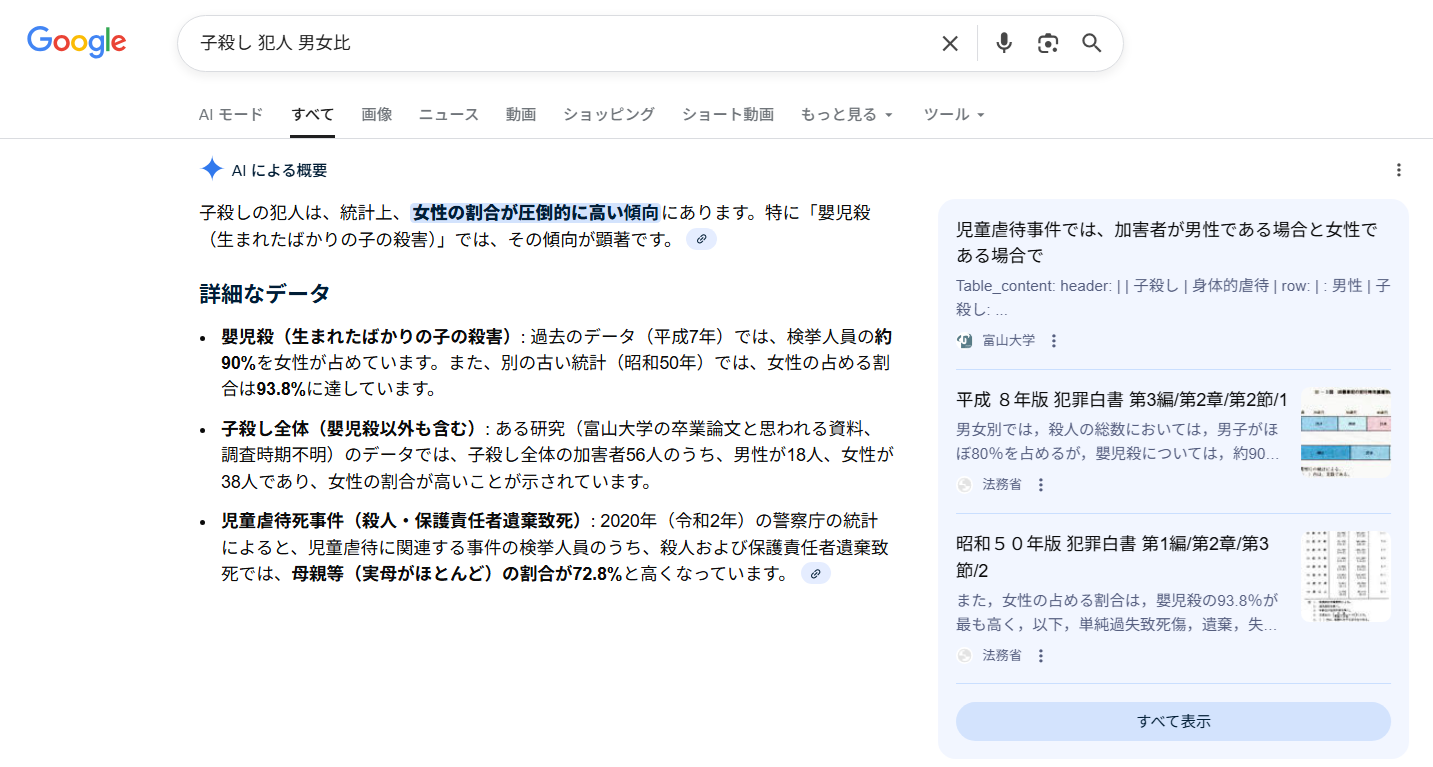Viewport: 1433px width, 767px height.
Task: Click the 嬰児殺（生まれたばかりの子の殺害） bullet heading
Action: (x=367, y=336)
